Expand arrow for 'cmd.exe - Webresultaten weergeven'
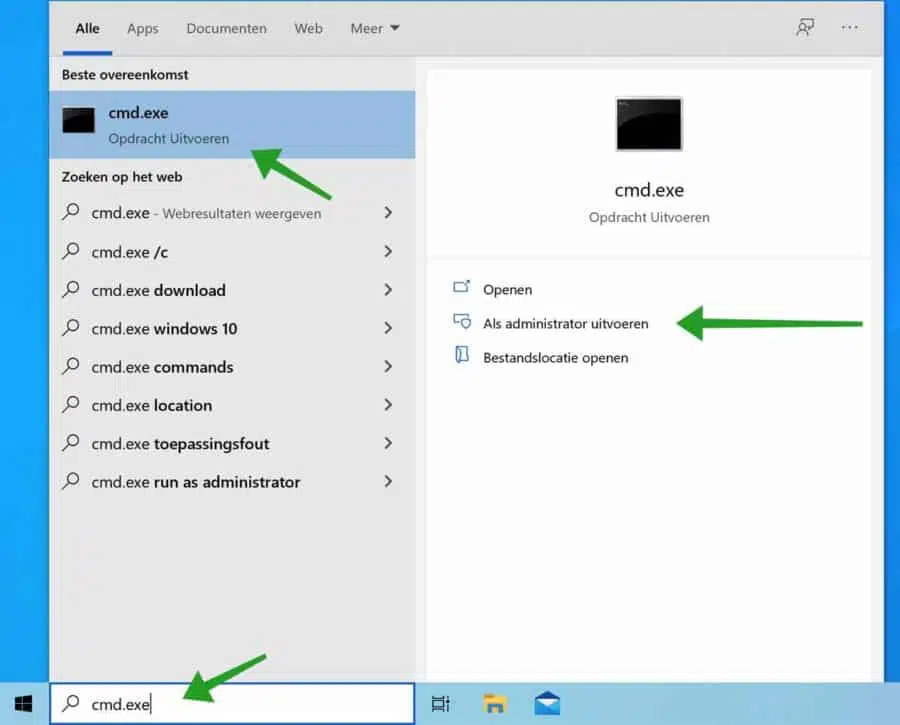This screenshot has height=725, width=900. pos(388,212)
